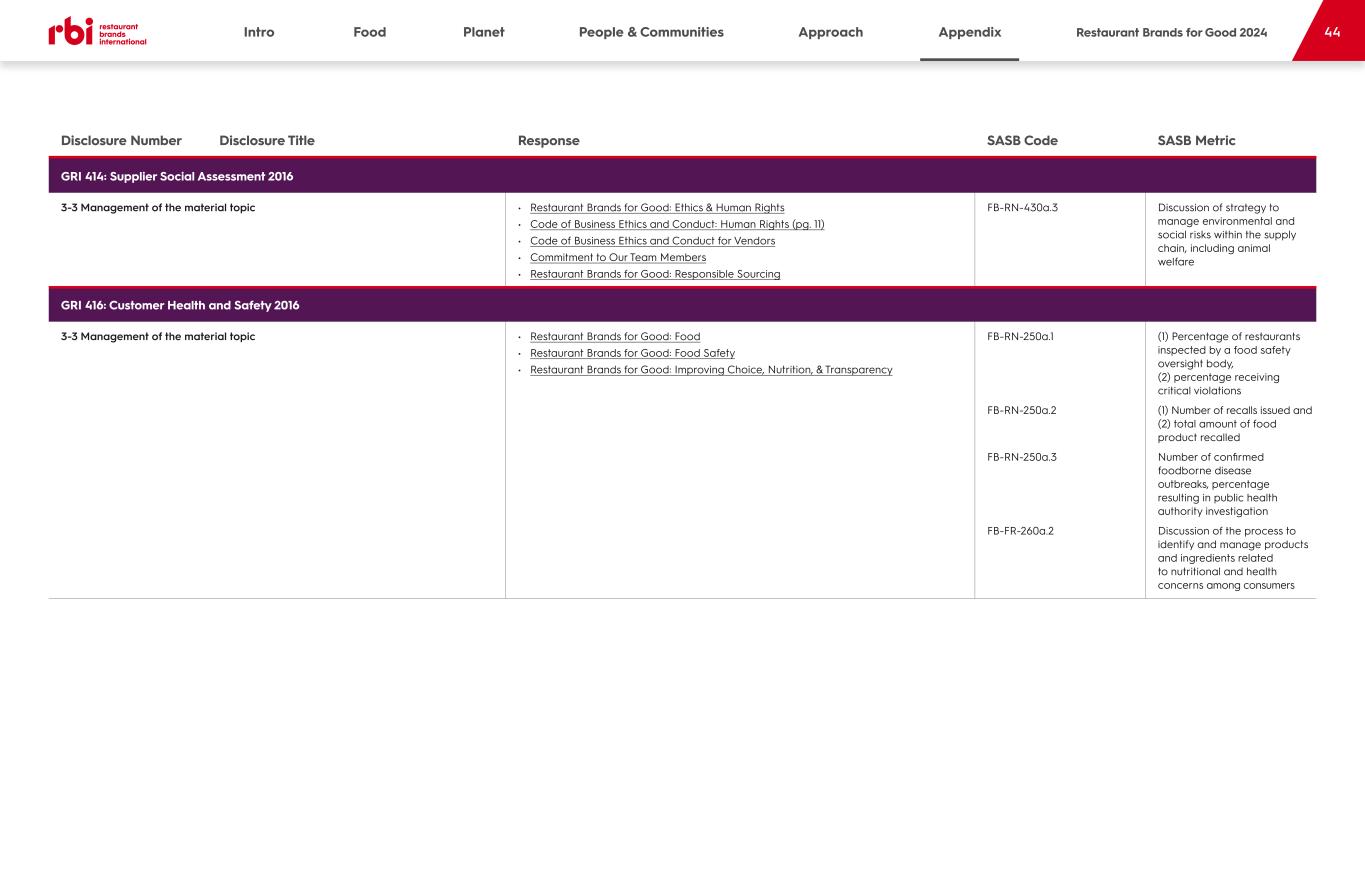
Task: Open People & Communities tab
Action: click(651, 32)
